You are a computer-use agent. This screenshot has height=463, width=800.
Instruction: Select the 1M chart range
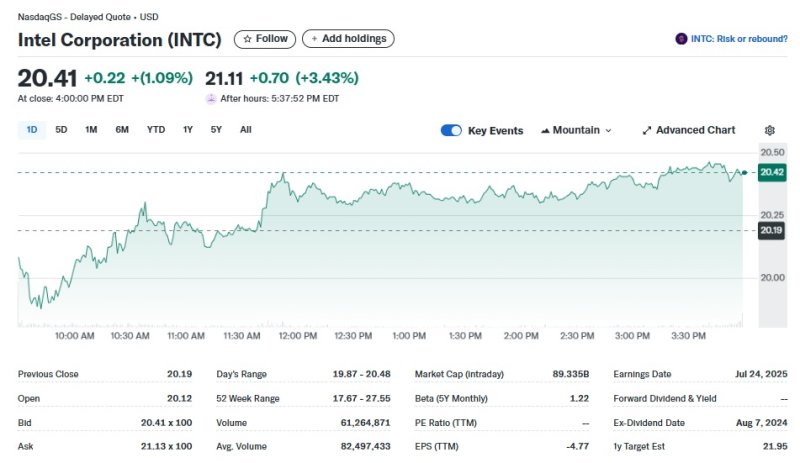pos(91,129)
